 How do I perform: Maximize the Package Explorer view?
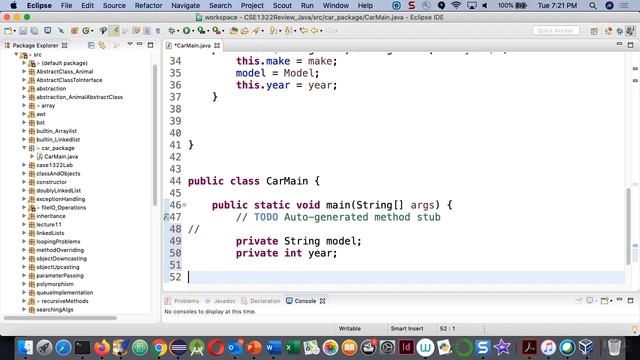pyautogui.click(x=150, y=45)
